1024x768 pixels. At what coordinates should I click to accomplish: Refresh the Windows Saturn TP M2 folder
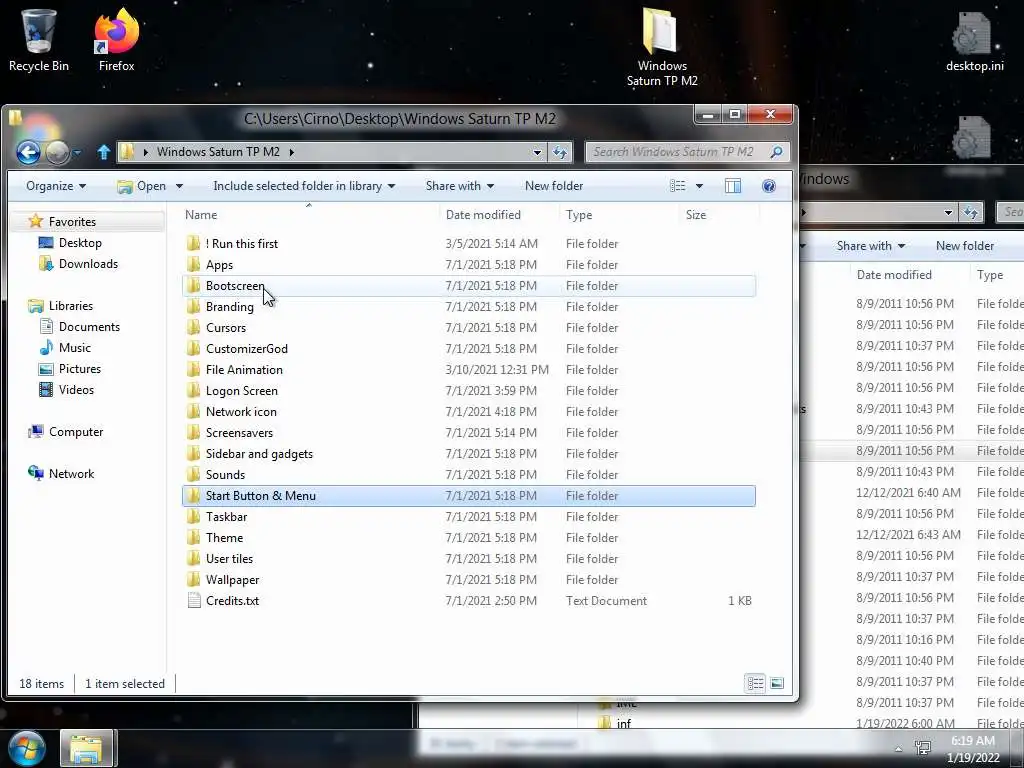point(560,152)
